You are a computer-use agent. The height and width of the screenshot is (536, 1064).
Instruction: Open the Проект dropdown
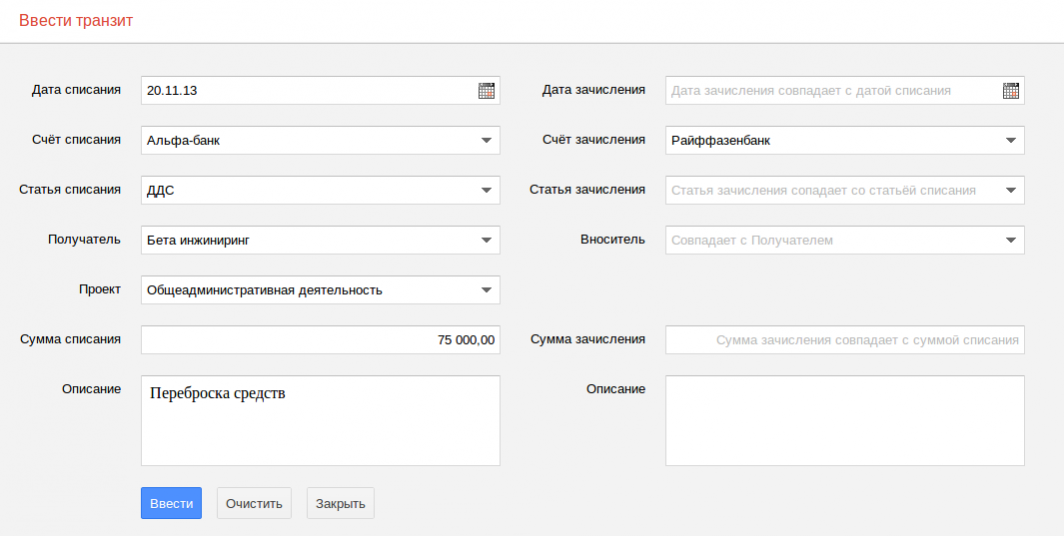[x=486, y=290]
